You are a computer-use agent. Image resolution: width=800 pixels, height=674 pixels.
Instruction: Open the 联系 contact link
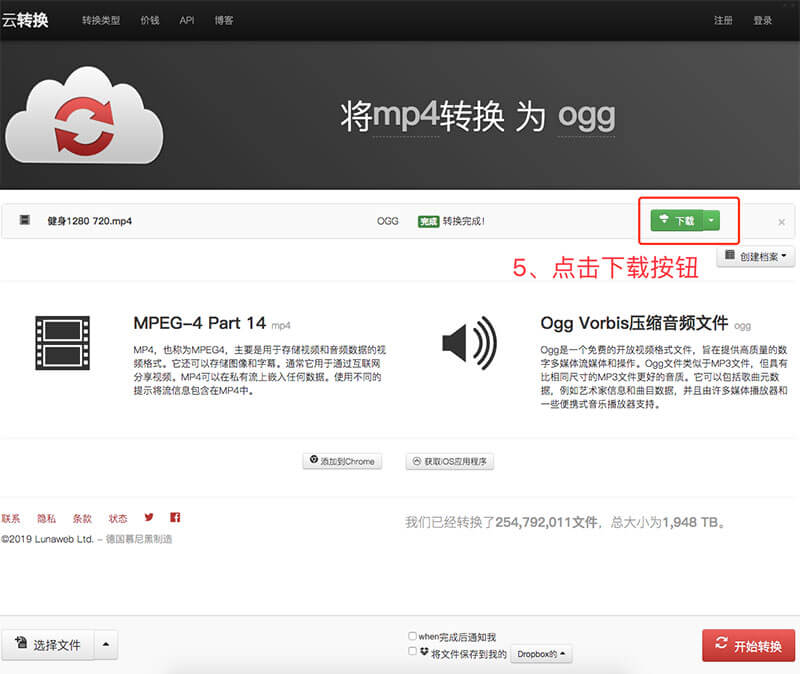pos(11,518)
